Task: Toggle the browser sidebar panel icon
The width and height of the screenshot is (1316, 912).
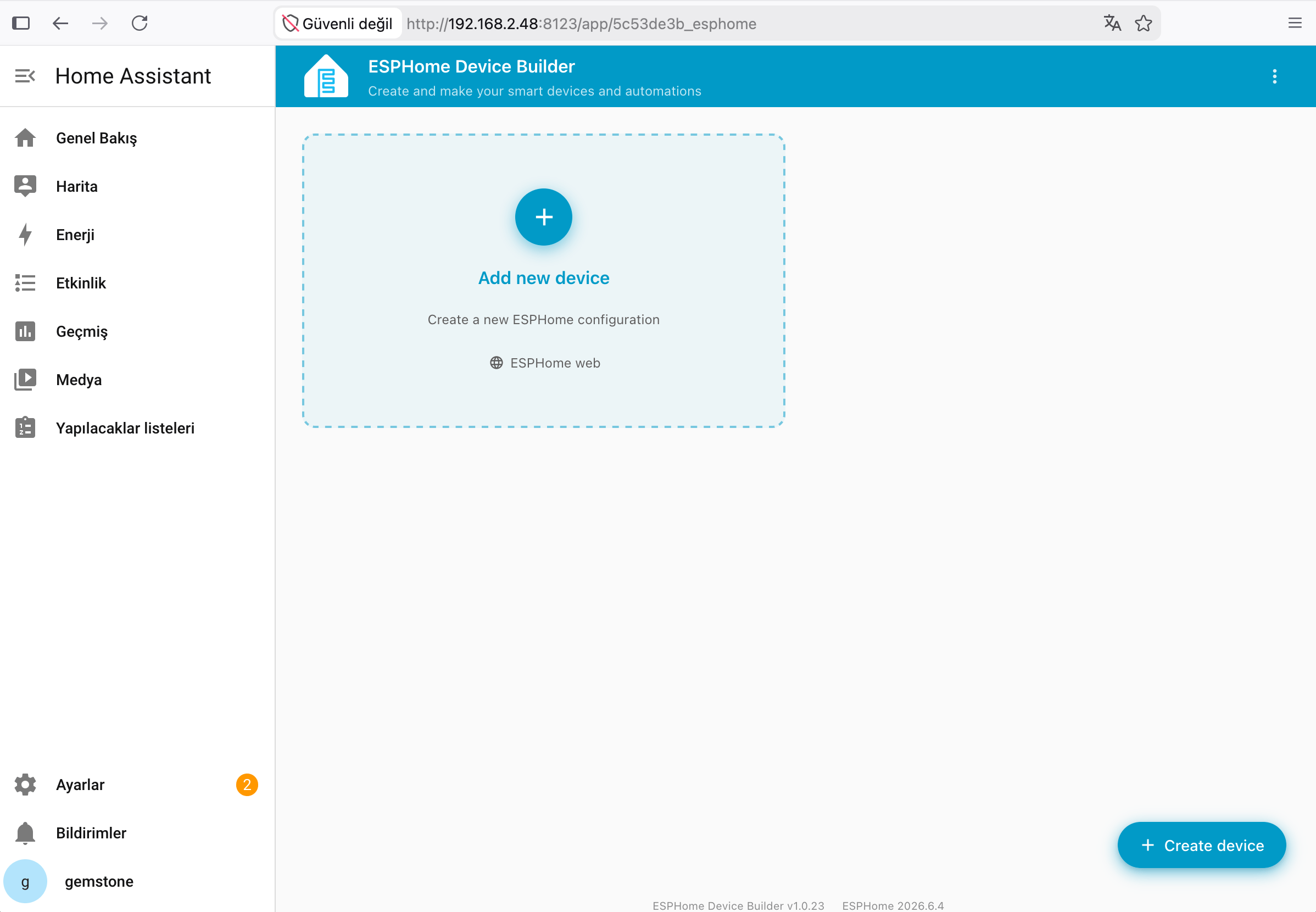Action: click(21, 24)
